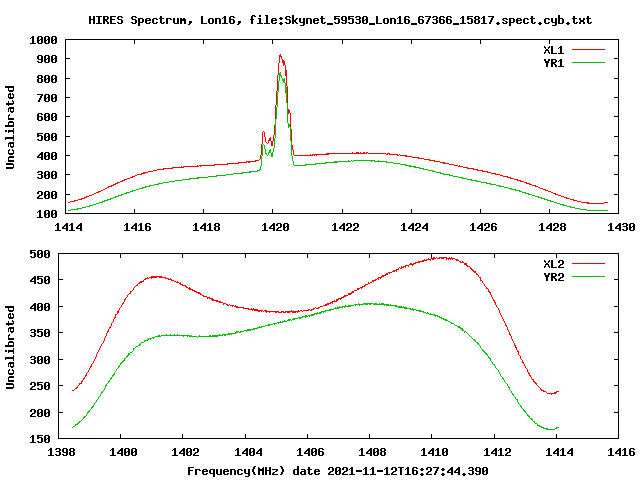Click the 1398 x-axis tick label
640x480 pixels.
[x=61, y=452]
